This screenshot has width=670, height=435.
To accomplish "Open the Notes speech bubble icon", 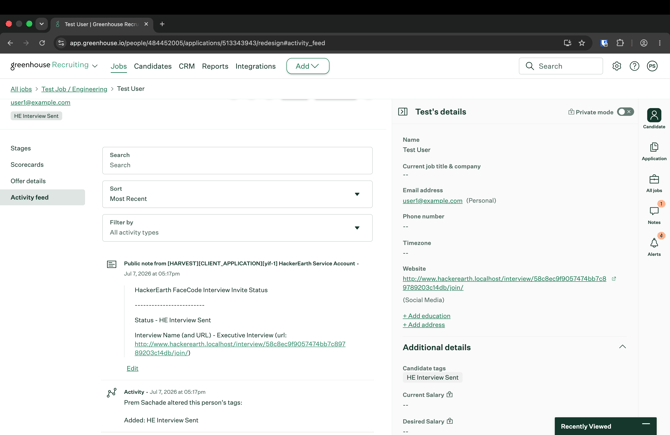I will click(x=654, y=211).
